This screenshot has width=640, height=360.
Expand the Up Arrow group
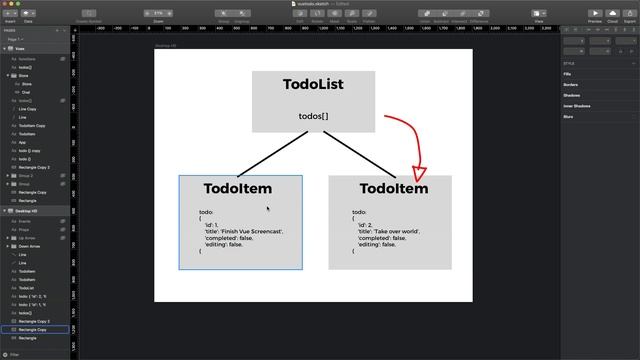[x=8, y=238]
